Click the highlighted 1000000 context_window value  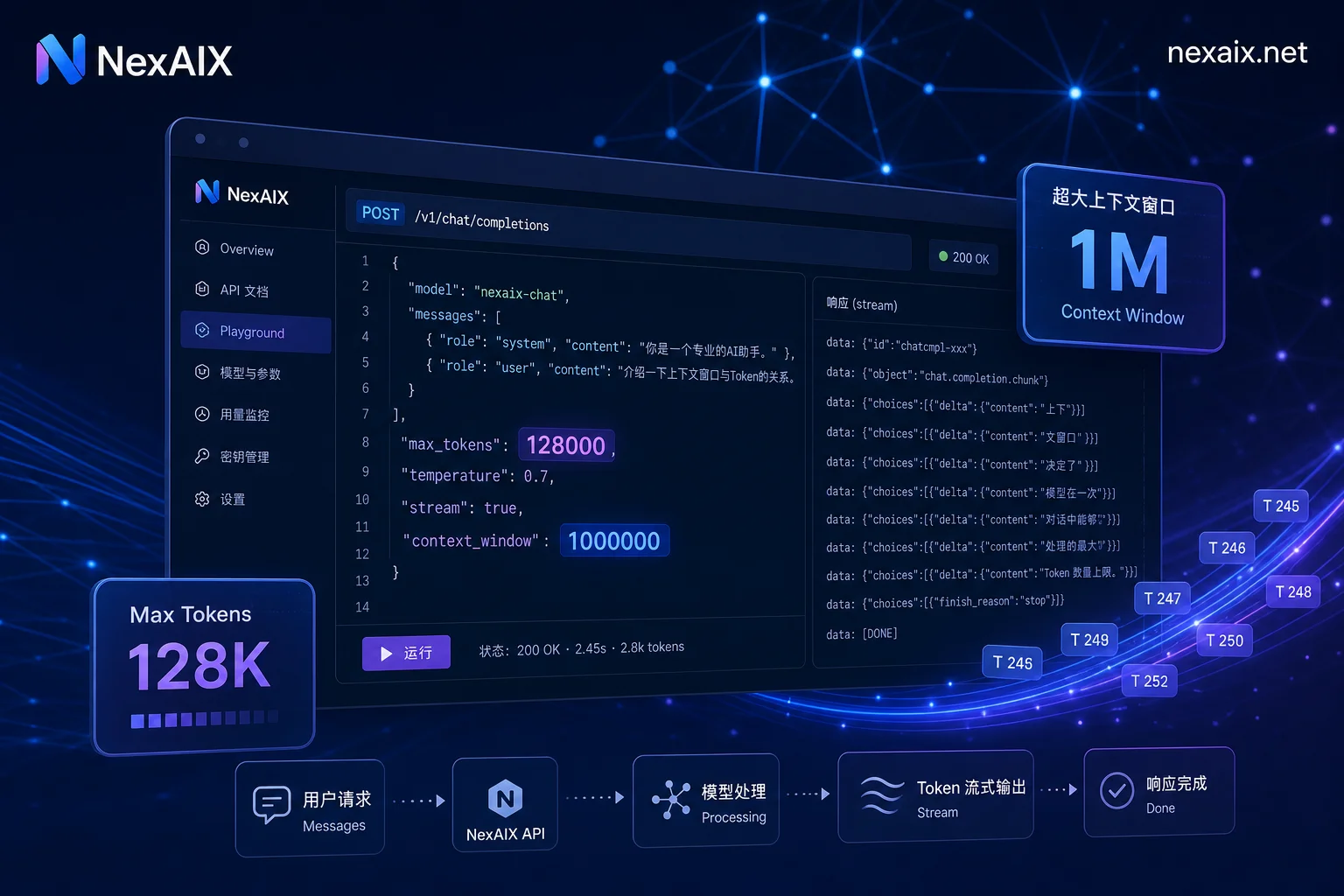[614, 541]
